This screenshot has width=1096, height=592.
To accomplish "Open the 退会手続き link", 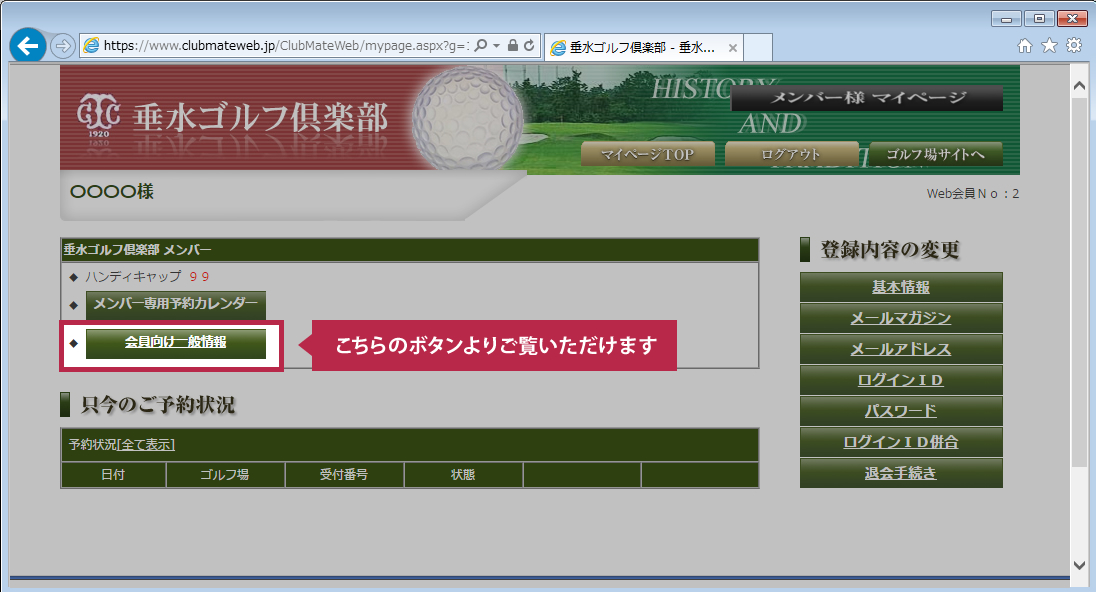I will click(x=901, y=473).
